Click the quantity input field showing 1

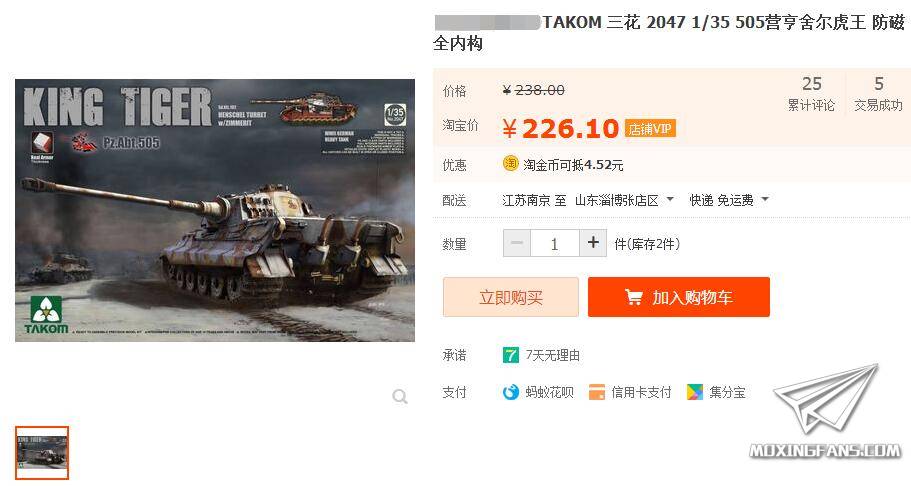[554, 243]
